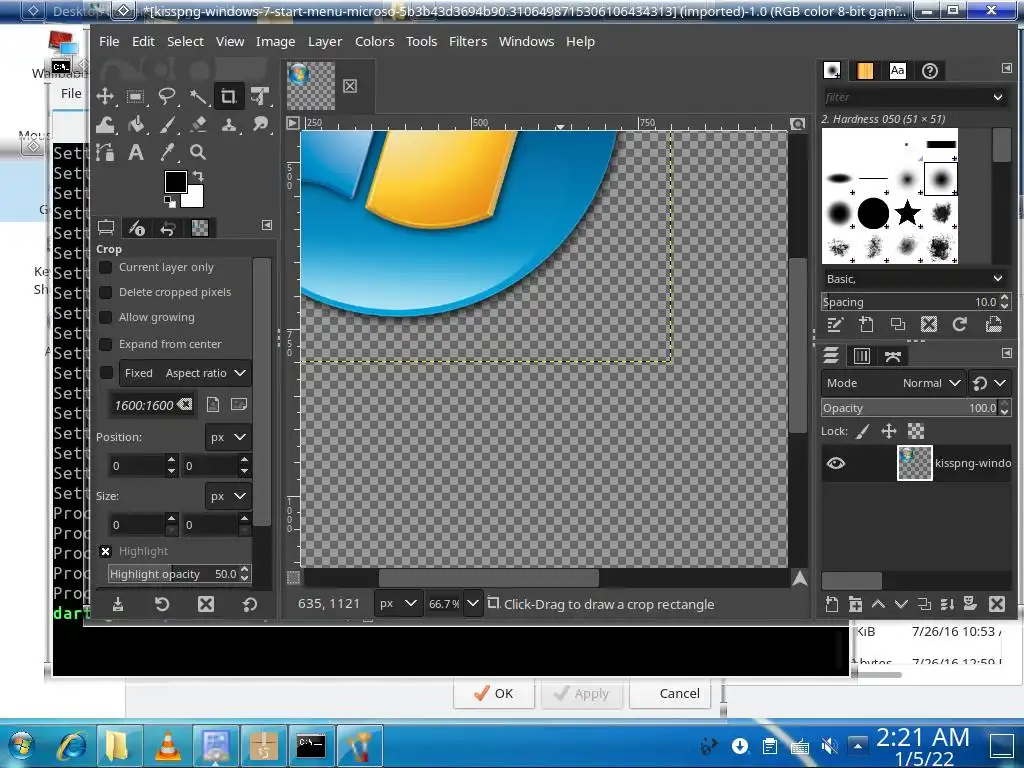Select the Fuzzy Select magic wand tool
The width and height of the screenshot is (1024, 768).
pyautogui.click(x=198, y=97)
